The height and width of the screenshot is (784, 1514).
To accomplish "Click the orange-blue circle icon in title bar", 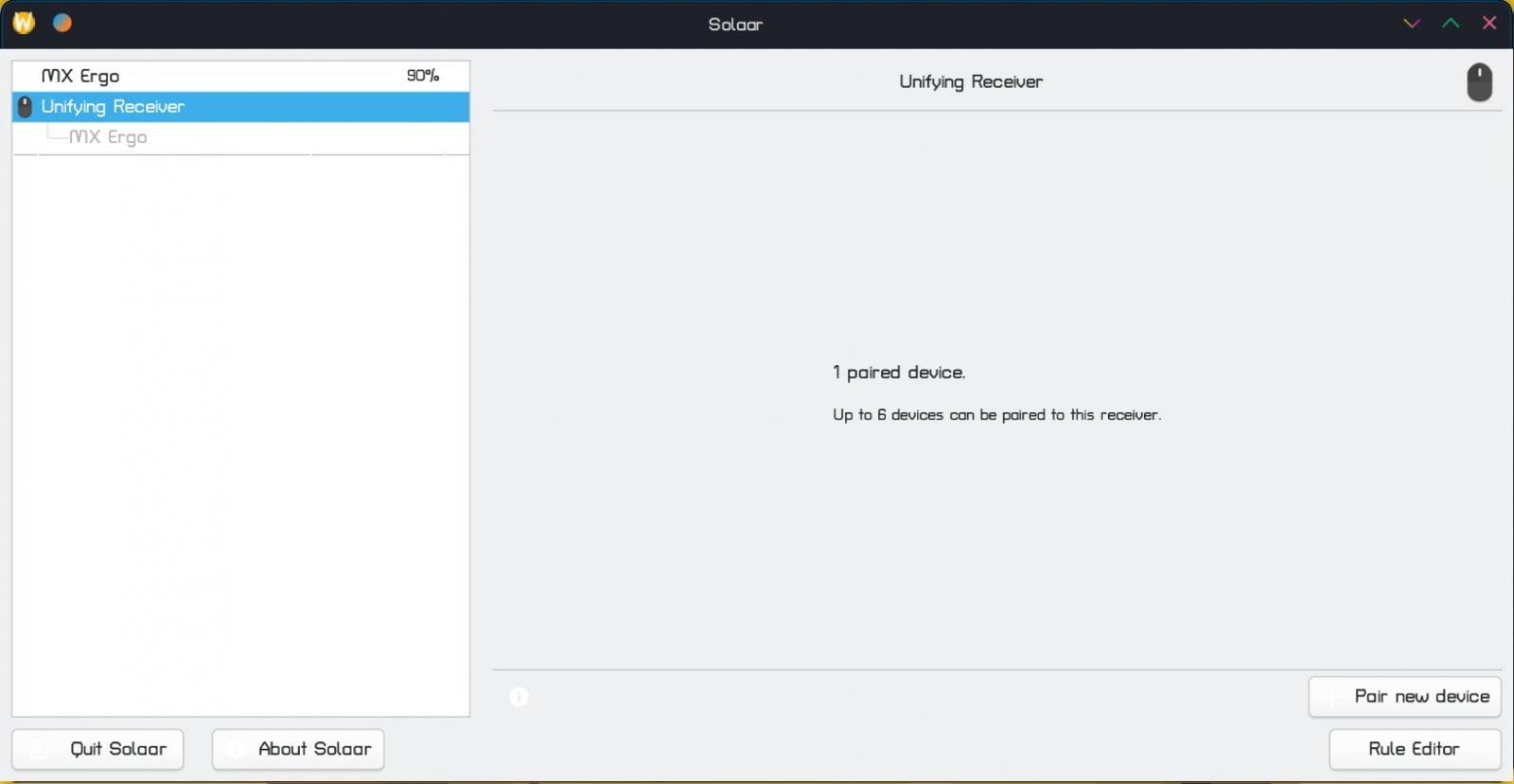I will click(62, 23).
